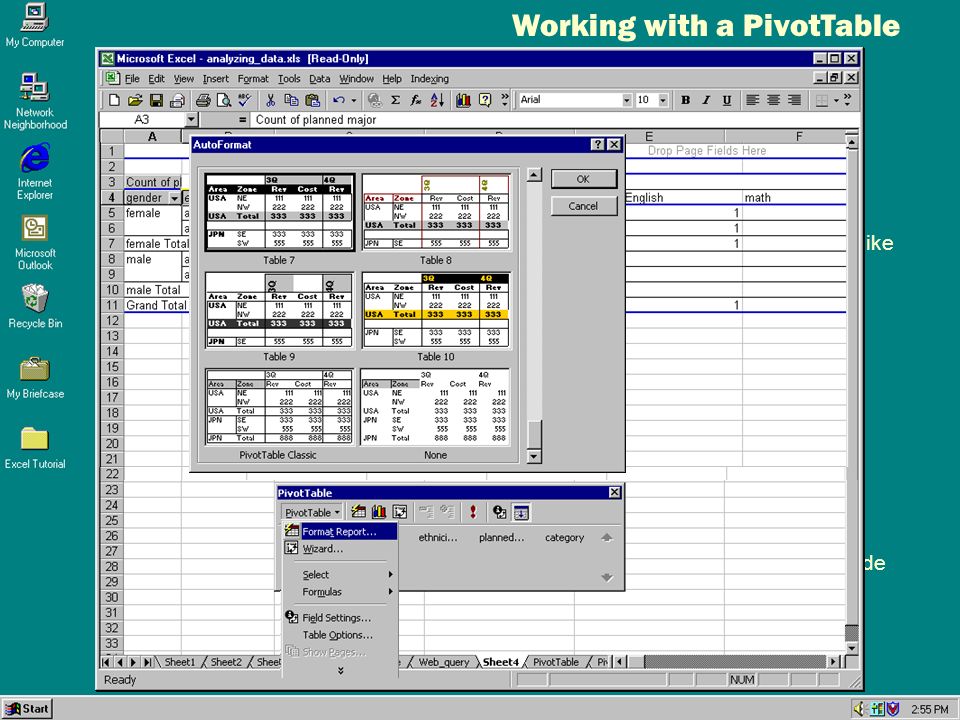Save the workbook with the floppy disk icon

click(x=156, y=100)
